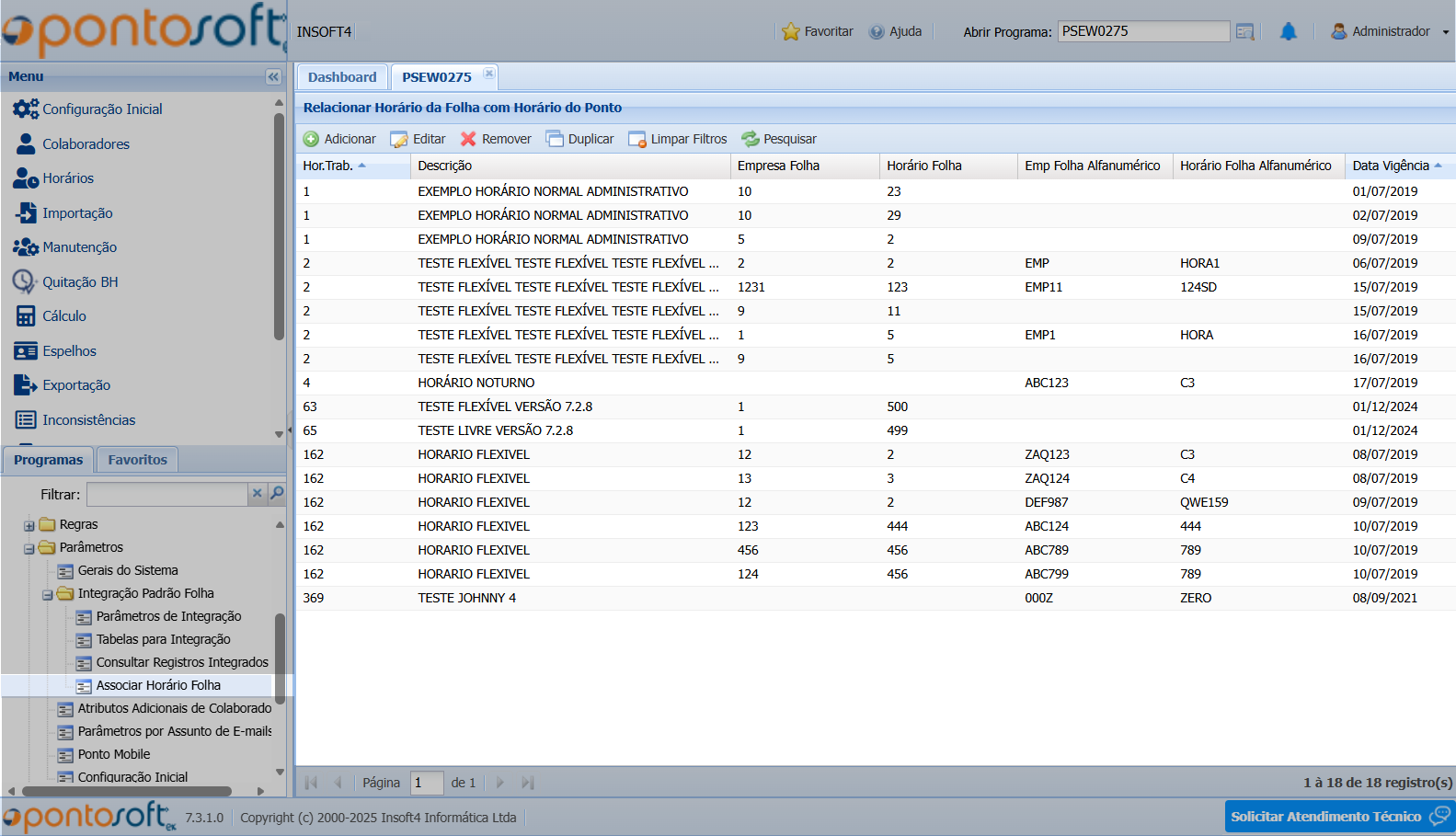
Task: Switch to the Favoritos tab
Action: click(x=137, y=460)
